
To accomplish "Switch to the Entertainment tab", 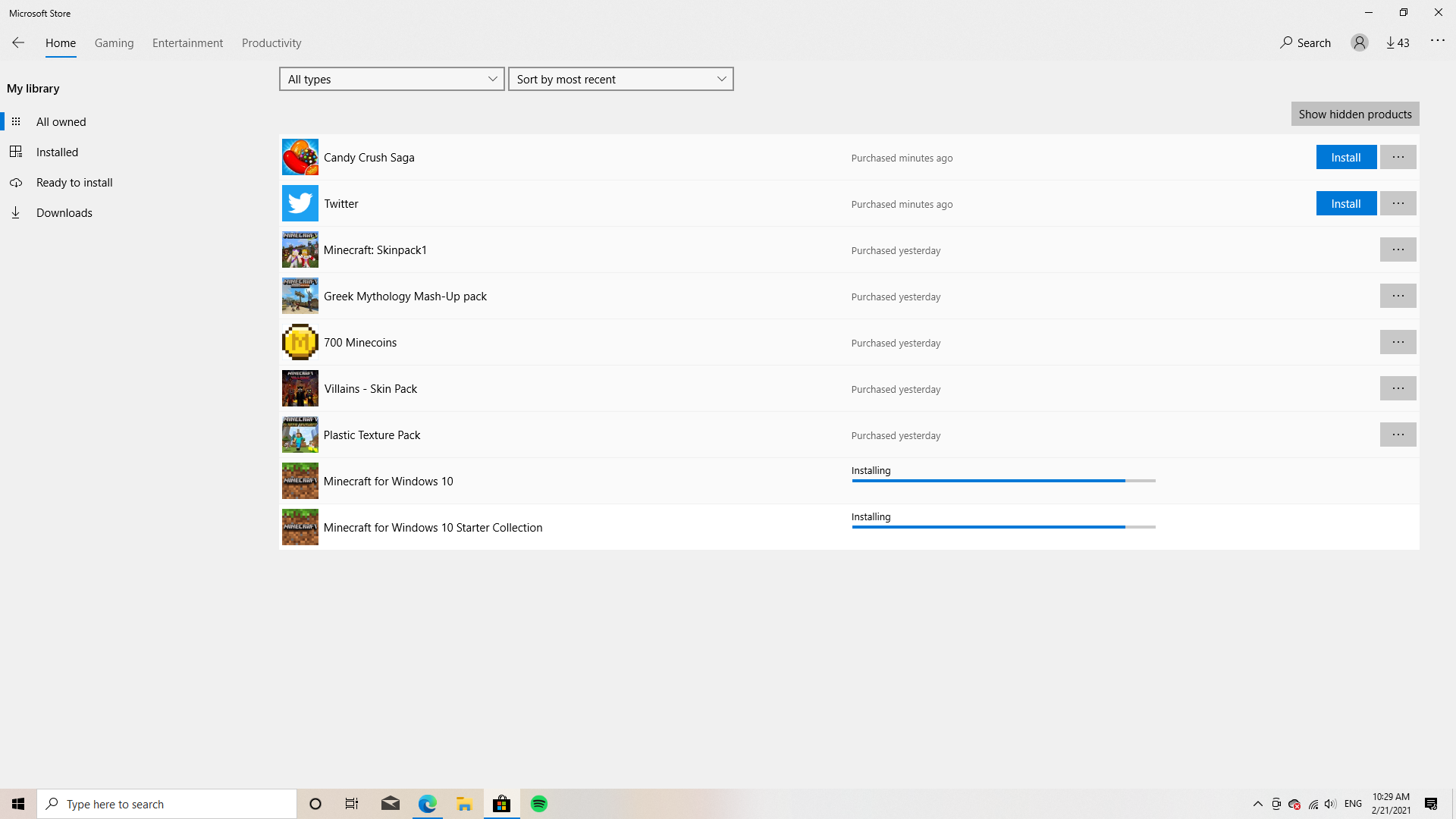I will 188,43.
